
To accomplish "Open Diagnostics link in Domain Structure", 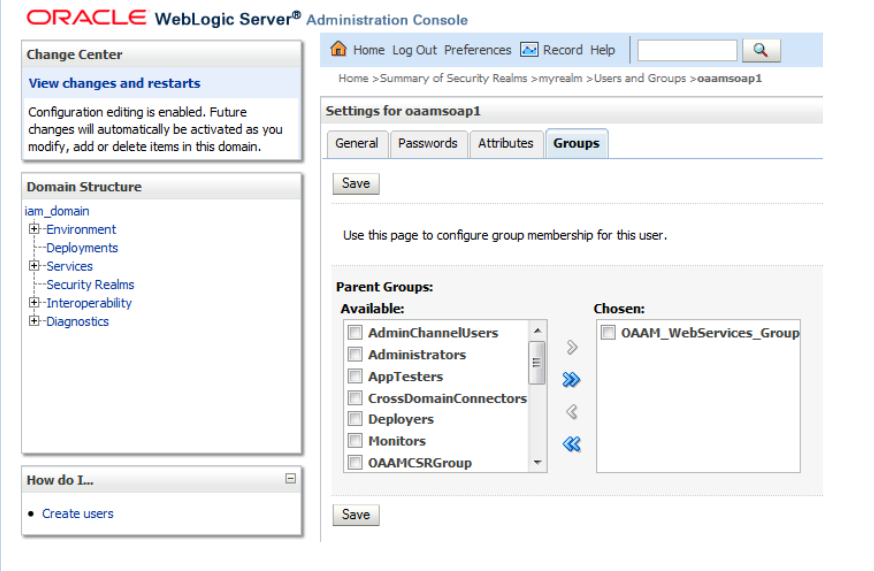I will 77,321.
